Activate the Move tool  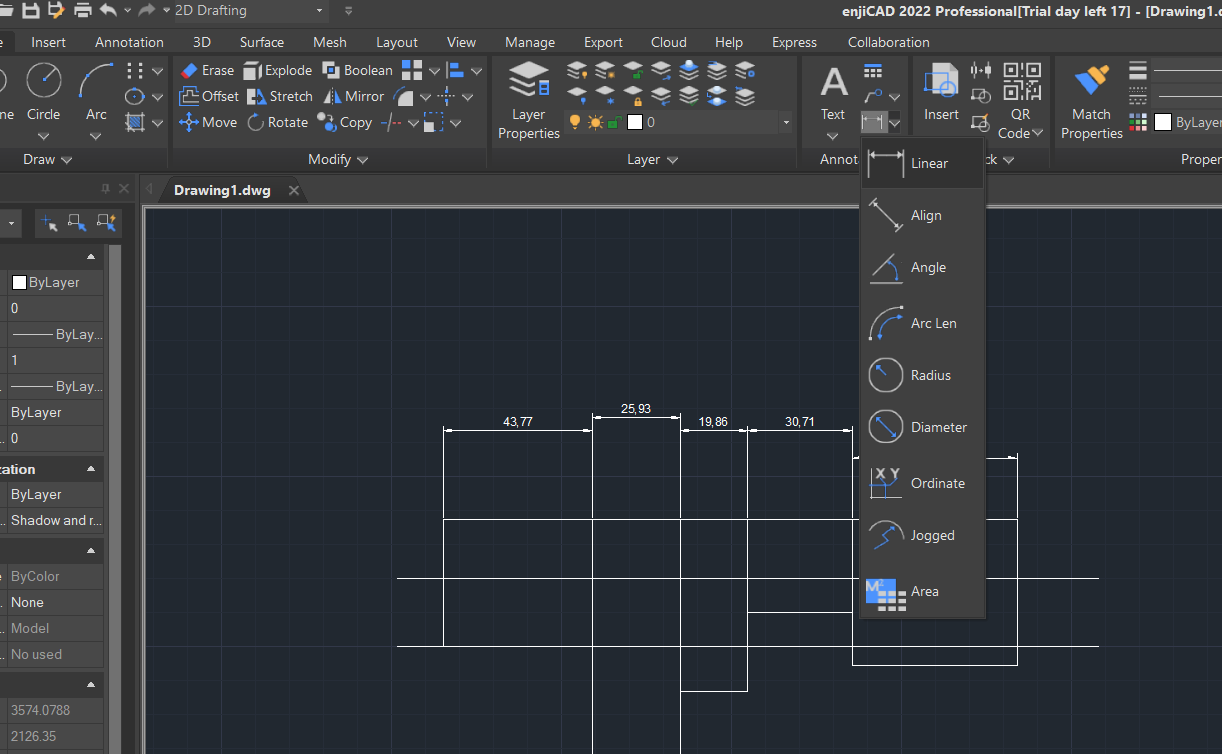click(208, 122)
